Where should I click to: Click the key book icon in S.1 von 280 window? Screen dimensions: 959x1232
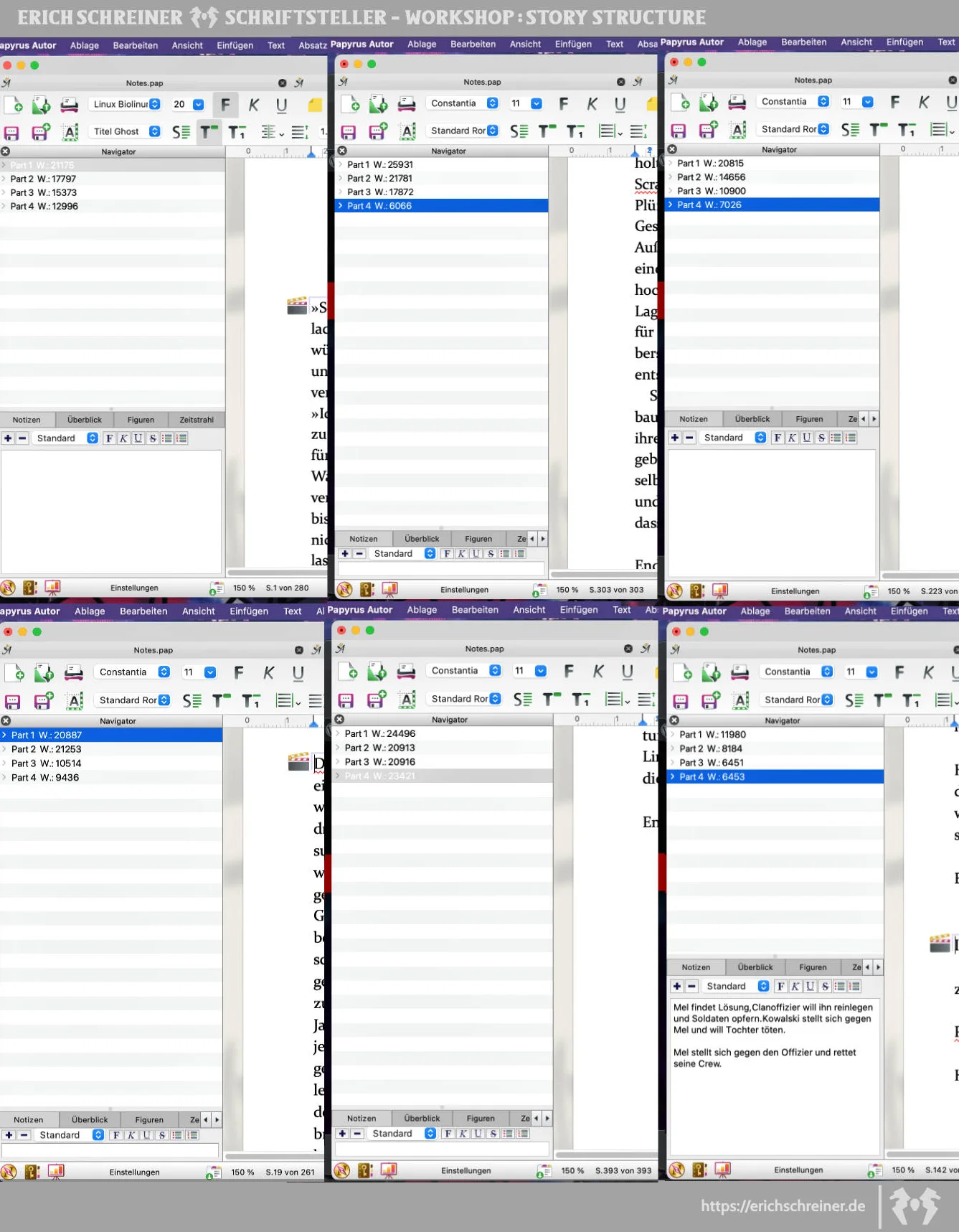[30, 588]
